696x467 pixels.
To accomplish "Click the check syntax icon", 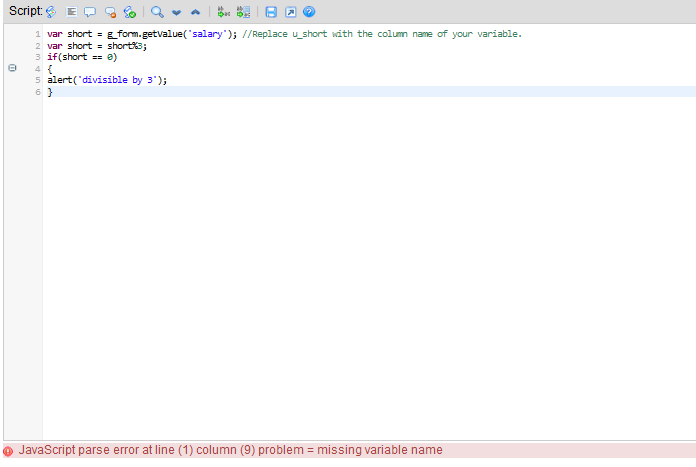I will click(130, 12).
